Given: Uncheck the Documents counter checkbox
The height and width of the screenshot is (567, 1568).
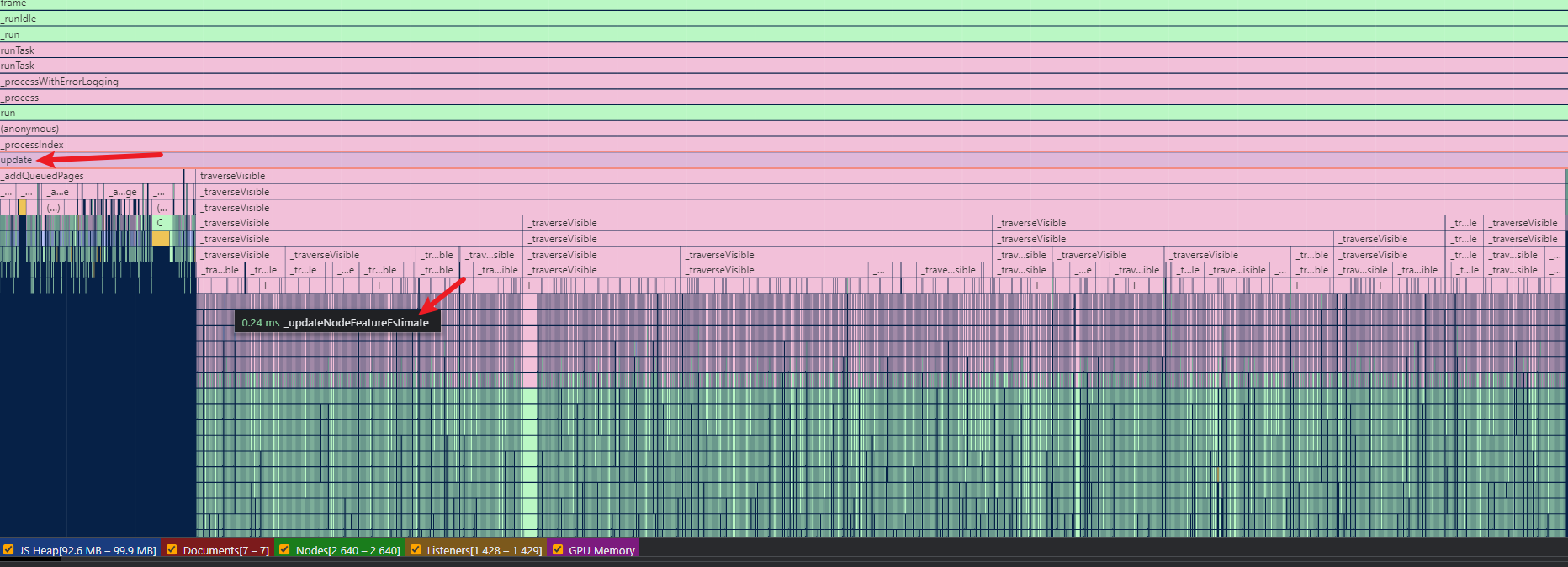Looking at the screenshot, I should click(172, 549).
